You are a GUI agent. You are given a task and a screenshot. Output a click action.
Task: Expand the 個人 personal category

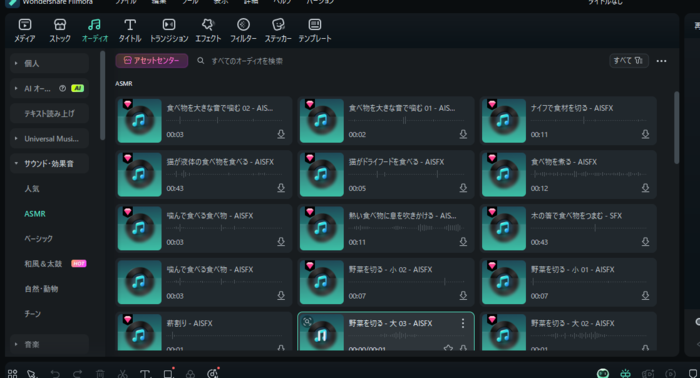pyautogui.click(x=49, y=63)
